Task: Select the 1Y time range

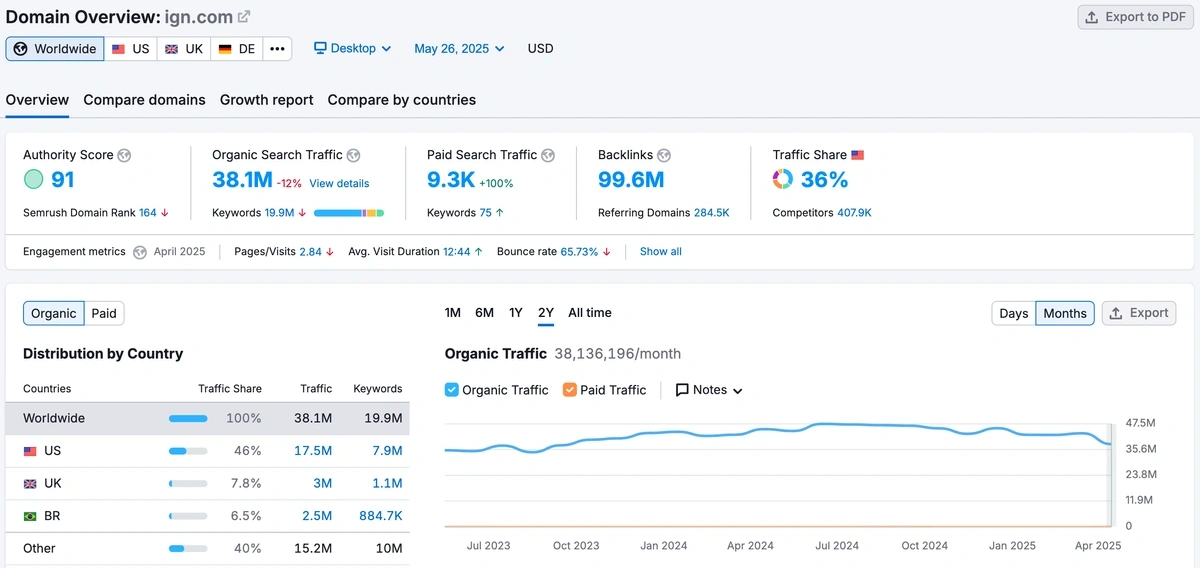Action: point(516,313)
